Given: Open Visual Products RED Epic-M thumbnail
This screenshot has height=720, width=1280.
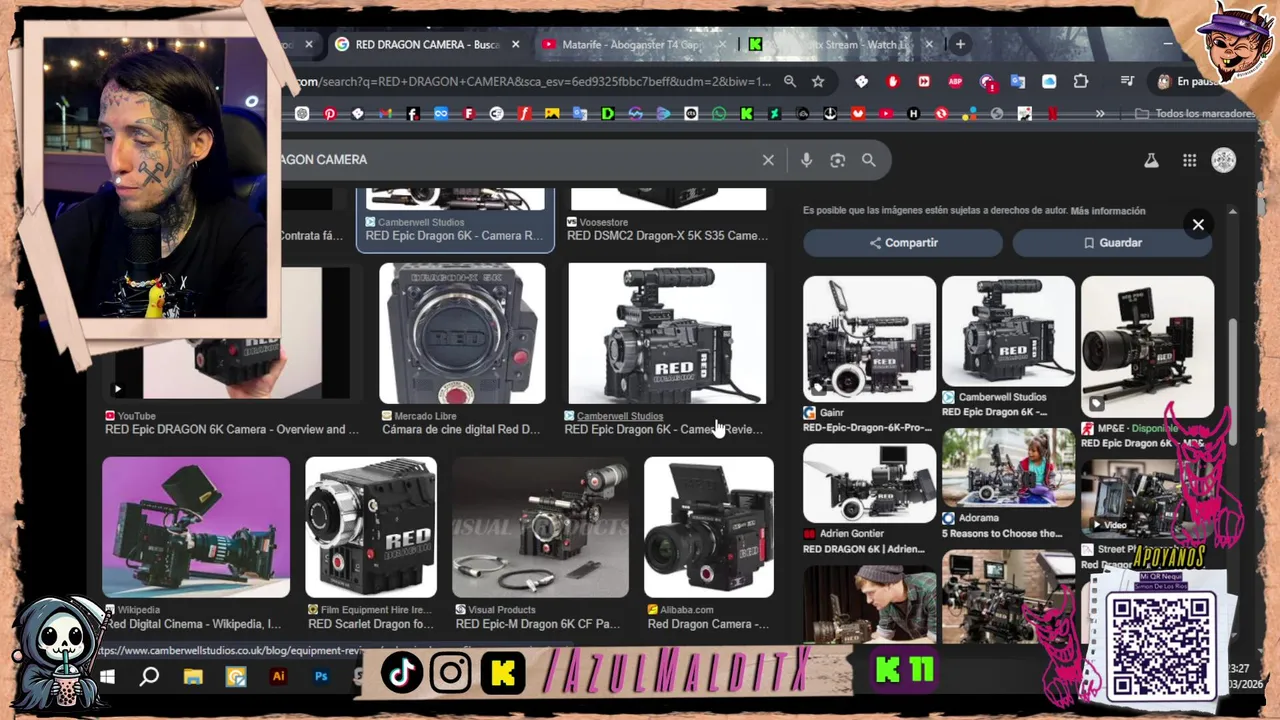Looking at the screenshot, I should (x=541, y=527).
